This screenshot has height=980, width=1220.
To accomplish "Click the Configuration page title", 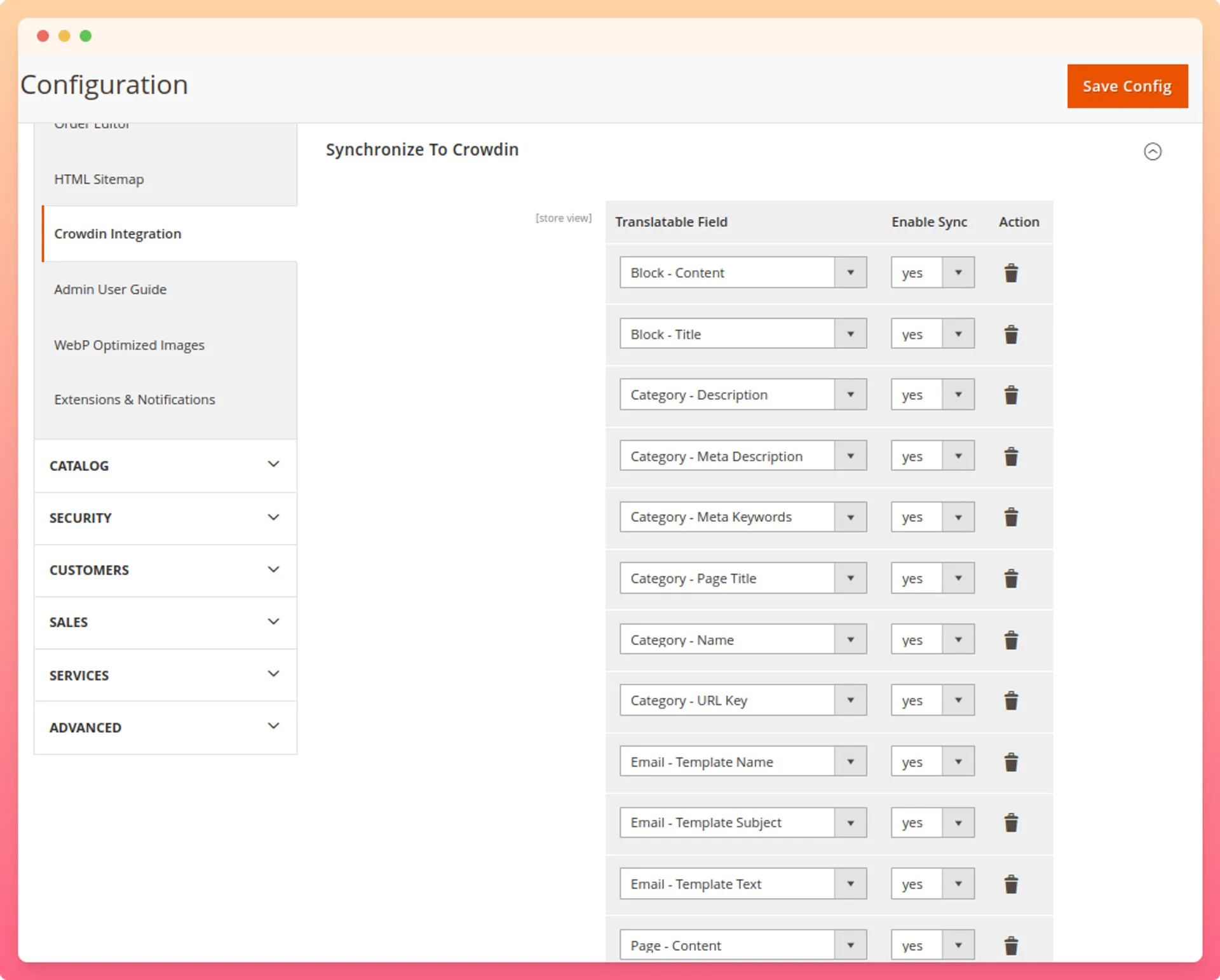I will pos(104,85).
